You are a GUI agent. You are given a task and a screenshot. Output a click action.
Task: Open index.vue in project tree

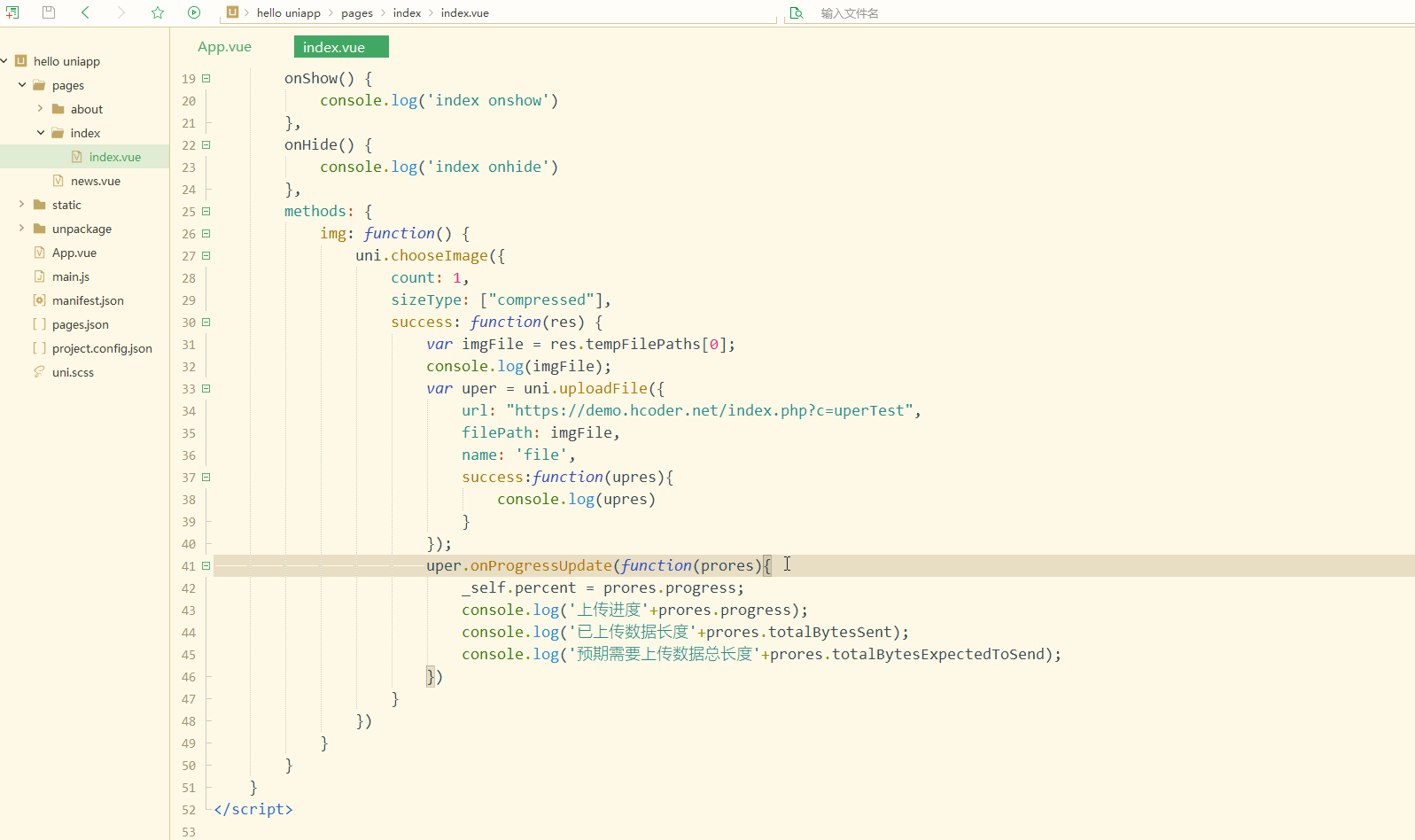(x=115, y=157)
